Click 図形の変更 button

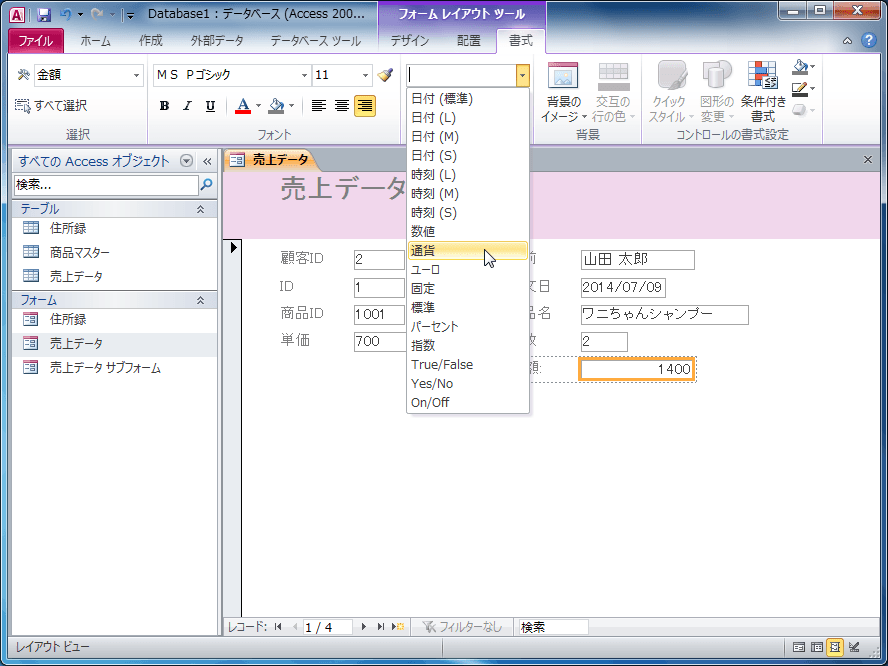pos(717,92)
